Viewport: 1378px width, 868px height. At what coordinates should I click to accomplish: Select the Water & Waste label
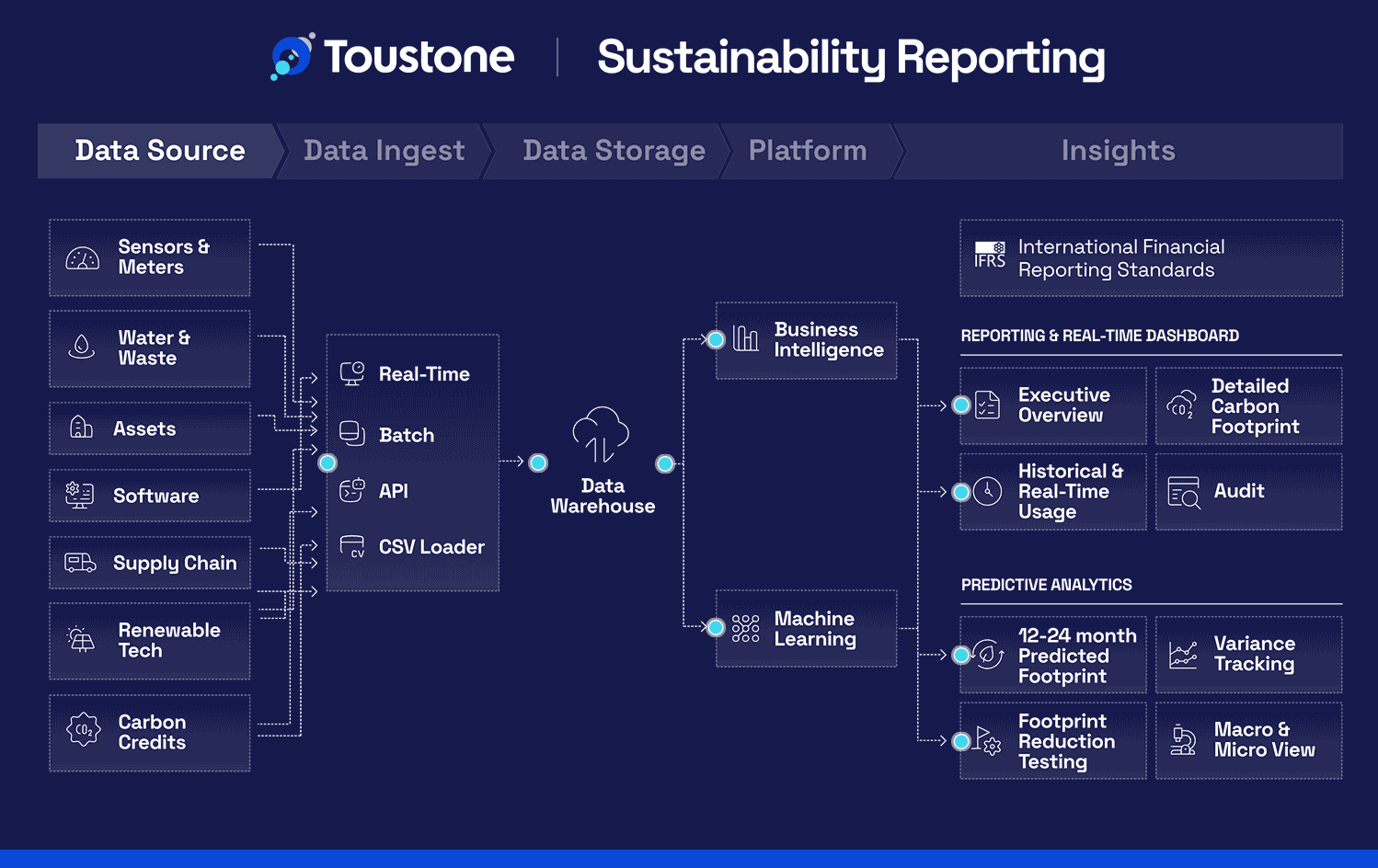pos(154,348)
